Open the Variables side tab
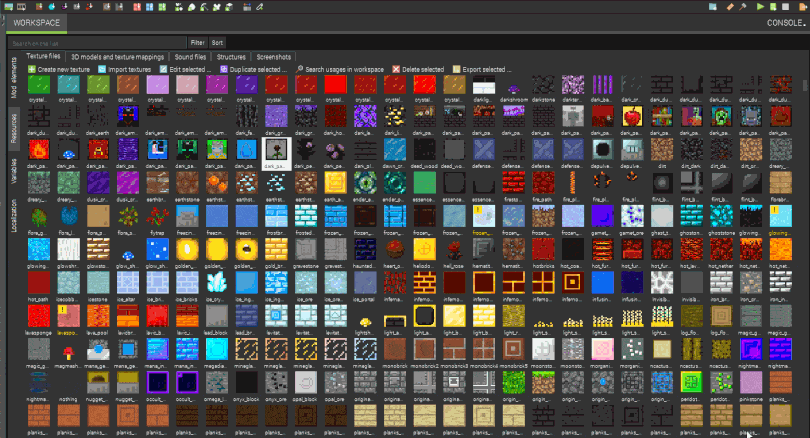This screenshot has width=810, height=438. pyautogui.click(x=14, y=171)
